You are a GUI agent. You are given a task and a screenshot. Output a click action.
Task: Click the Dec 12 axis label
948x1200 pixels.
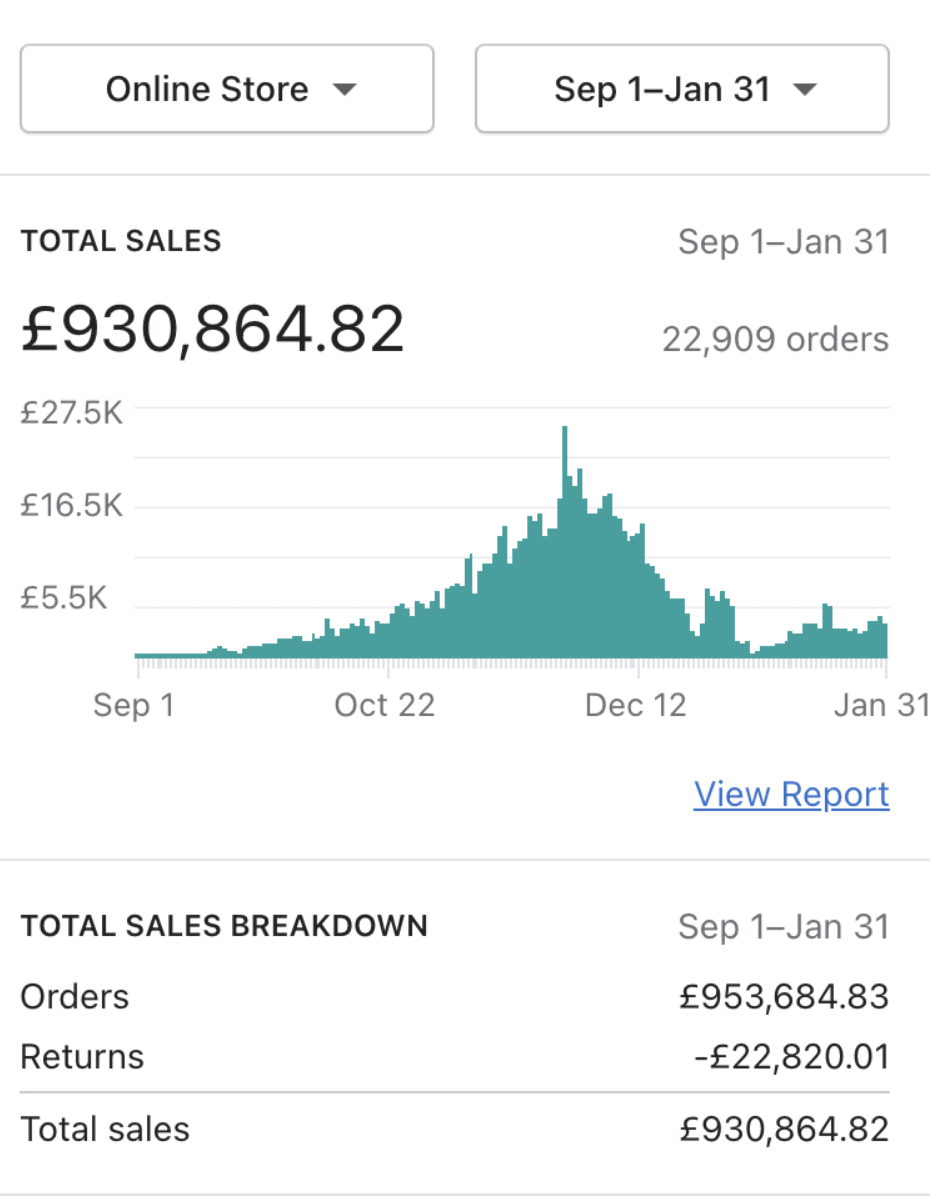click(636, 705)
